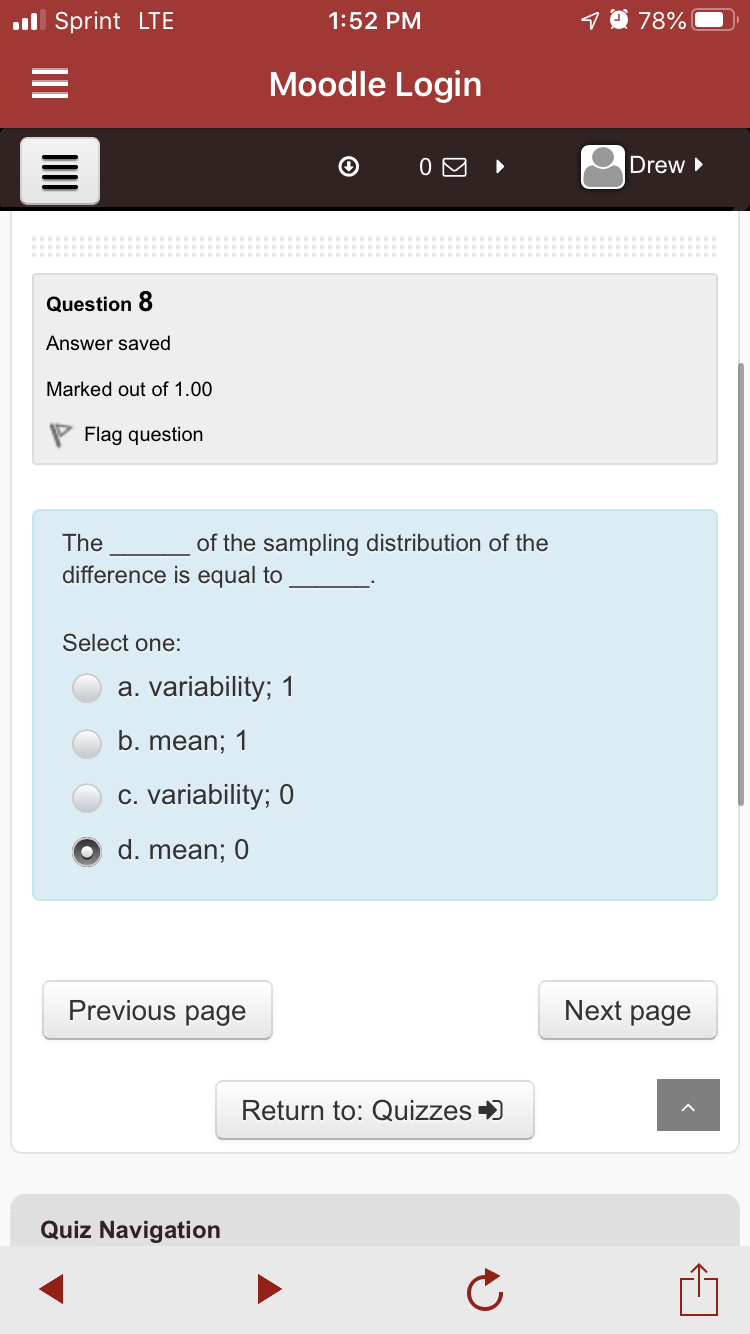Go to Next page

[627, 1010]
